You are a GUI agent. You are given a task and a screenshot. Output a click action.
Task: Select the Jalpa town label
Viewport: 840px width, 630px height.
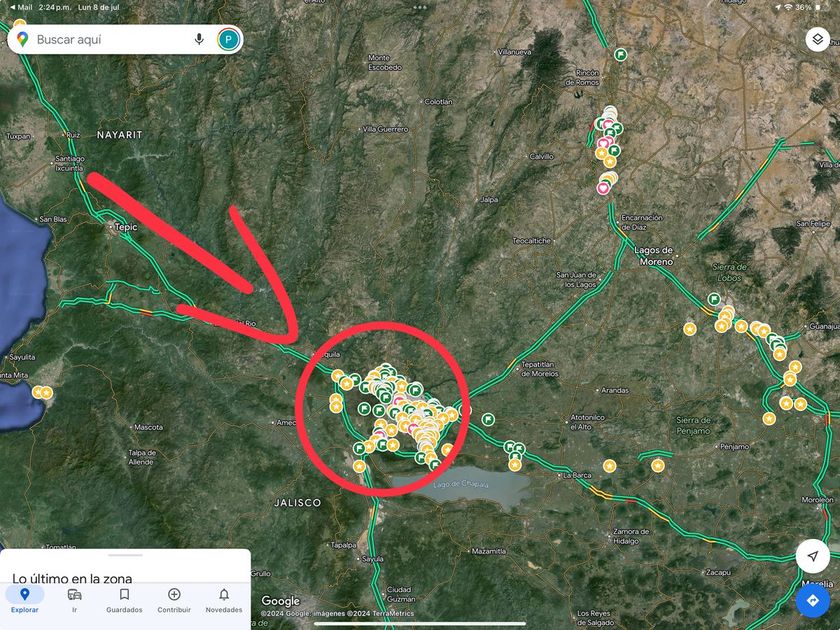coord(489,199)
